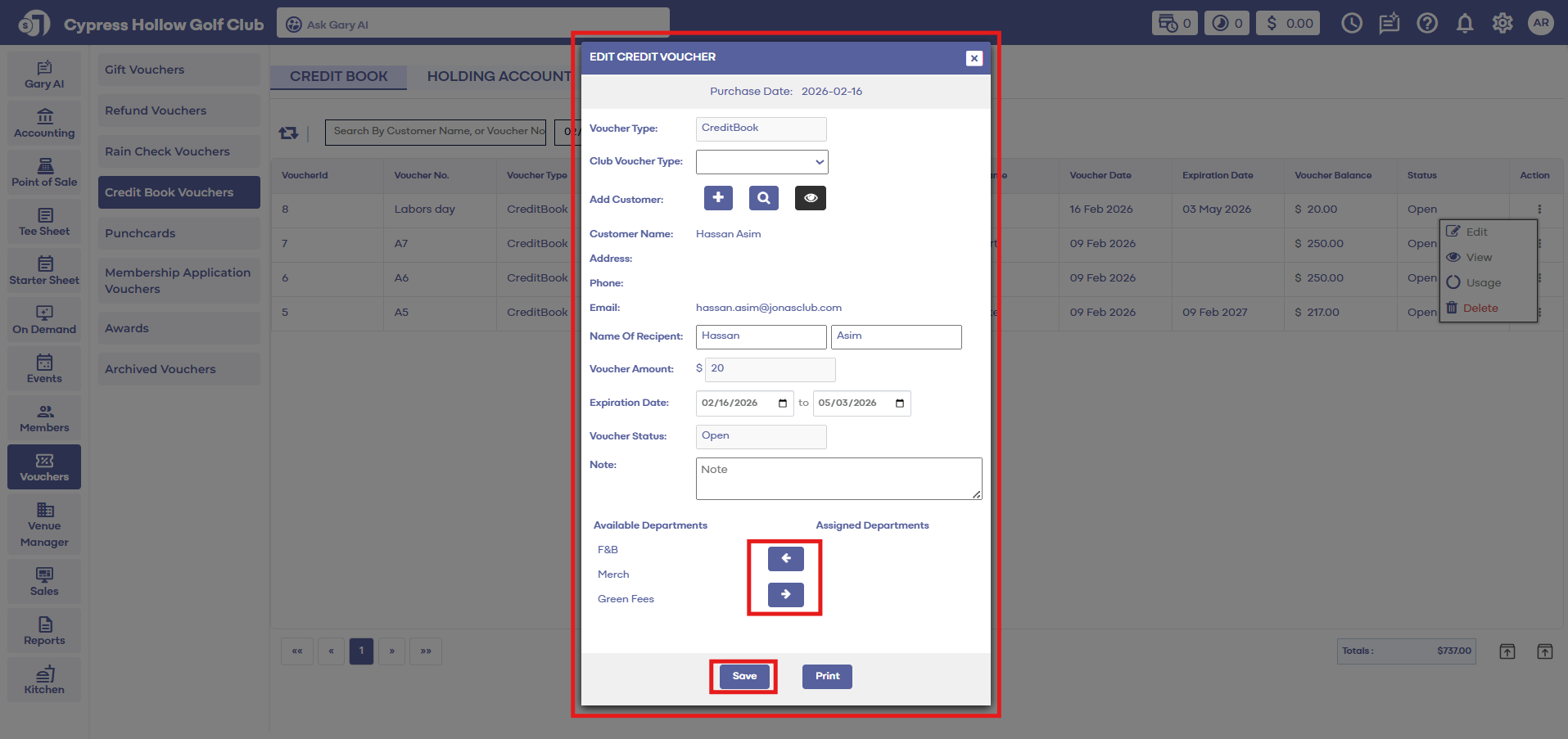Click the magnifier search customer icon

763,198
